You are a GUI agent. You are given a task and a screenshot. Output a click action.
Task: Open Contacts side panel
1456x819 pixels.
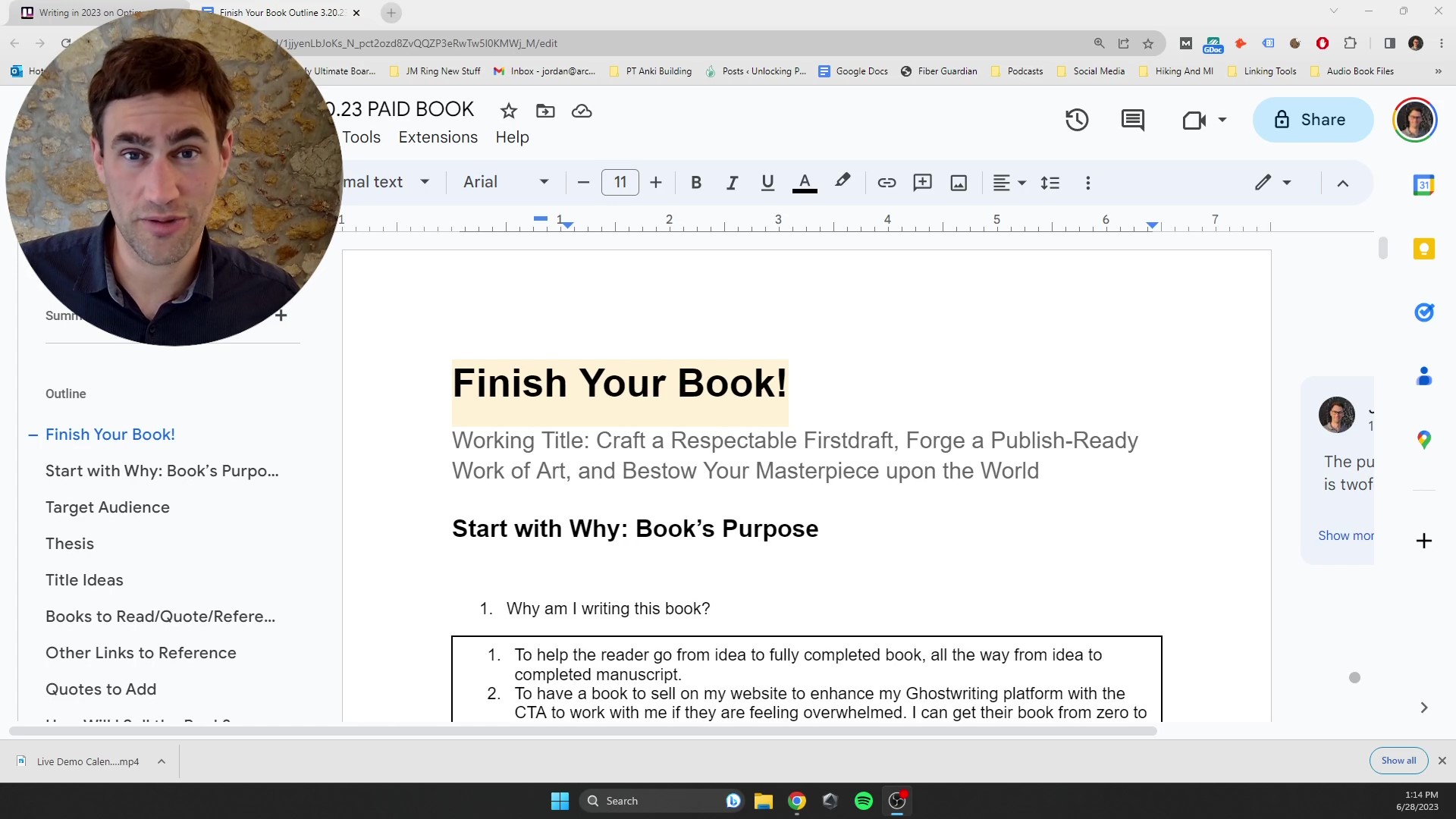coord(1423,376)
